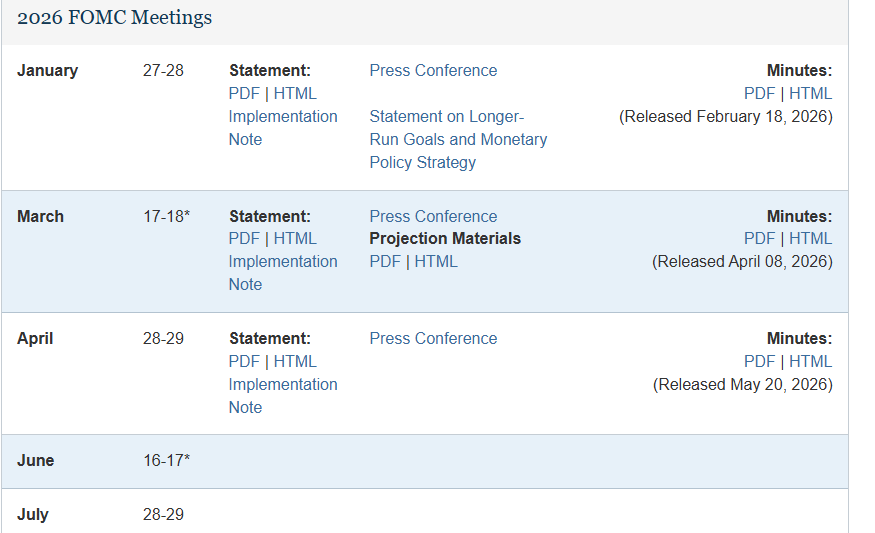
Task: Open April statement PDF link
Action: (x=244, y=361)
